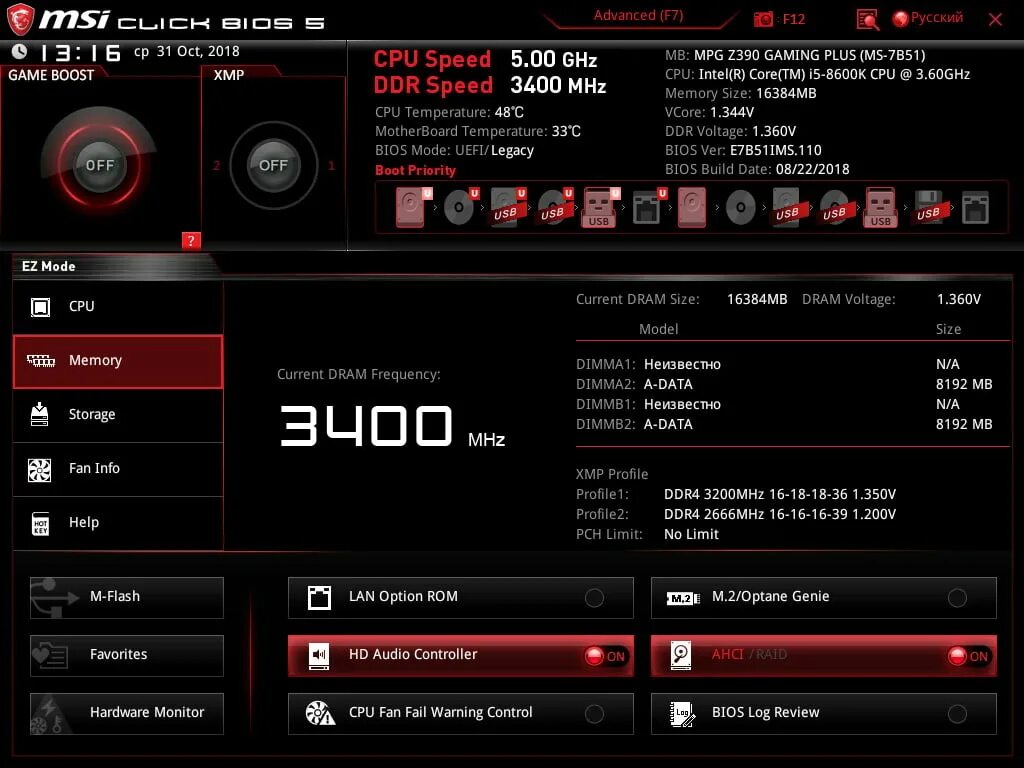
Task: Click the red question mark help icon
Action: (191, 240)
